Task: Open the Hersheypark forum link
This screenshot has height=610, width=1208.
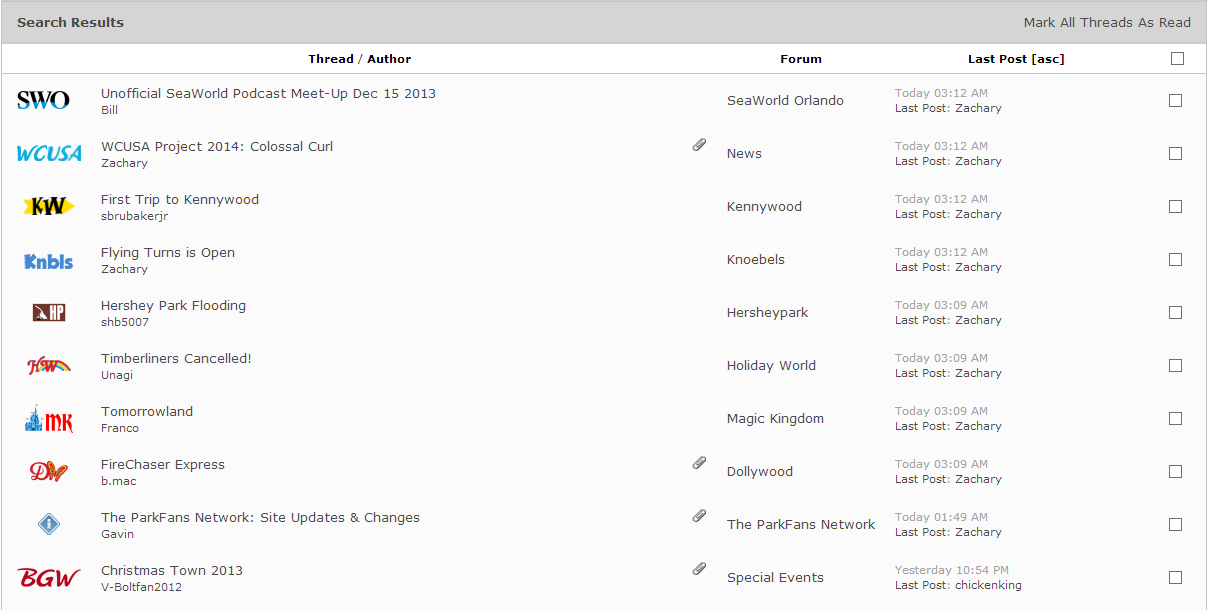Action: pos(767,313)
